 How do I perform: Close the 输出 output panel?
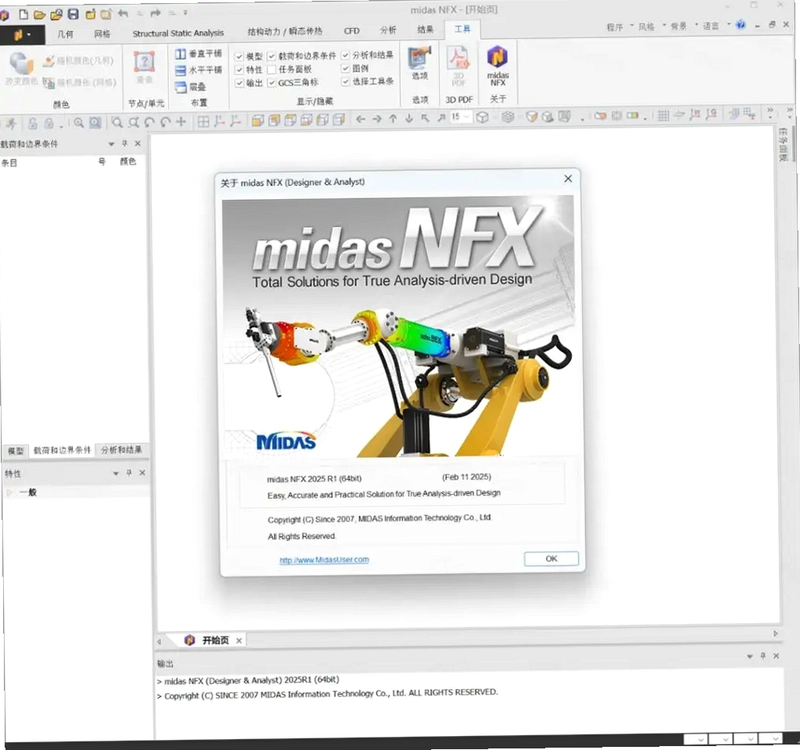776,656
